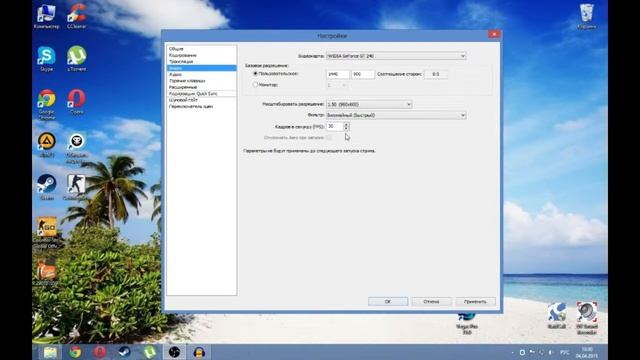Launch the CS:GO desktop shortcut
The image size is (640, 360).
pos(47,233)
